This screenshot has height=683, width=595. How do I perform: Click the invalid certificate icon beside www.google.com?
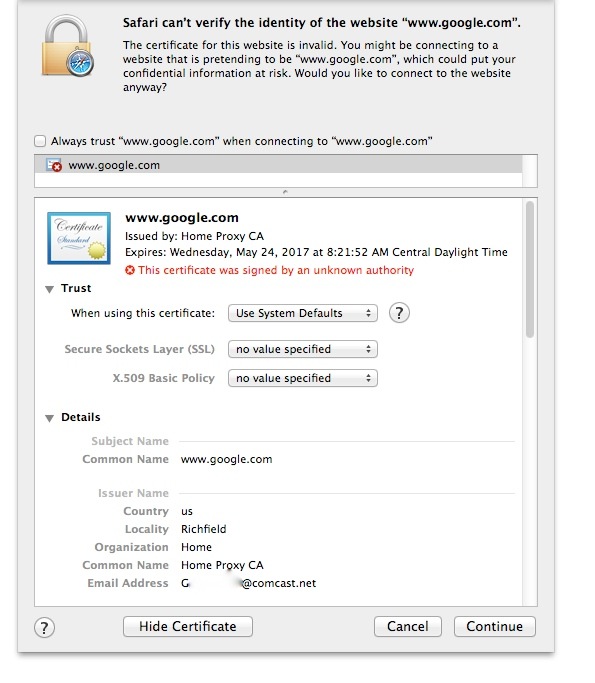54,165
